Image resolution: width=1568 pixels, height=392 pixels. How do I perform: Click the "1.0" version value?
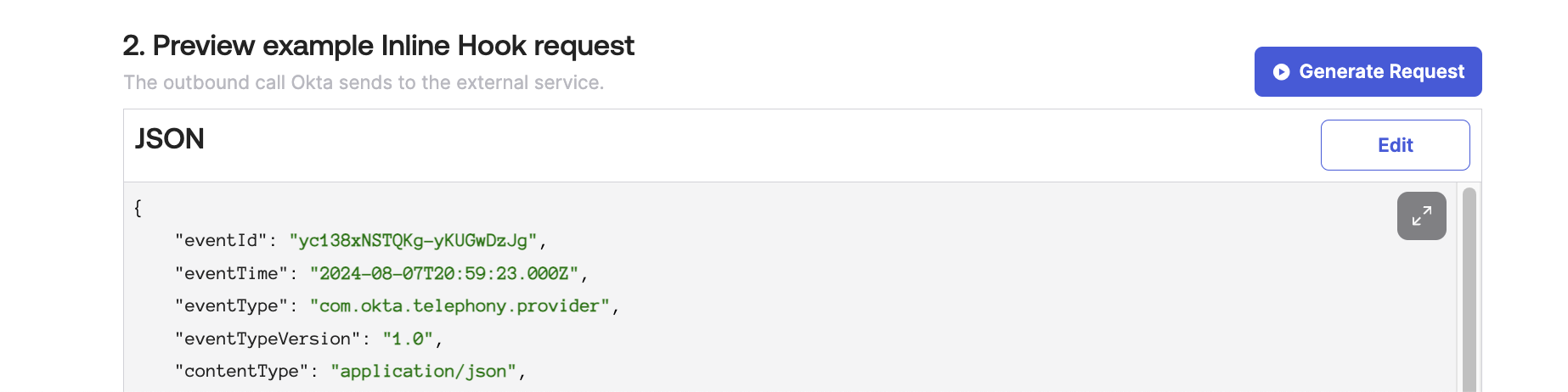pos(408,339)
